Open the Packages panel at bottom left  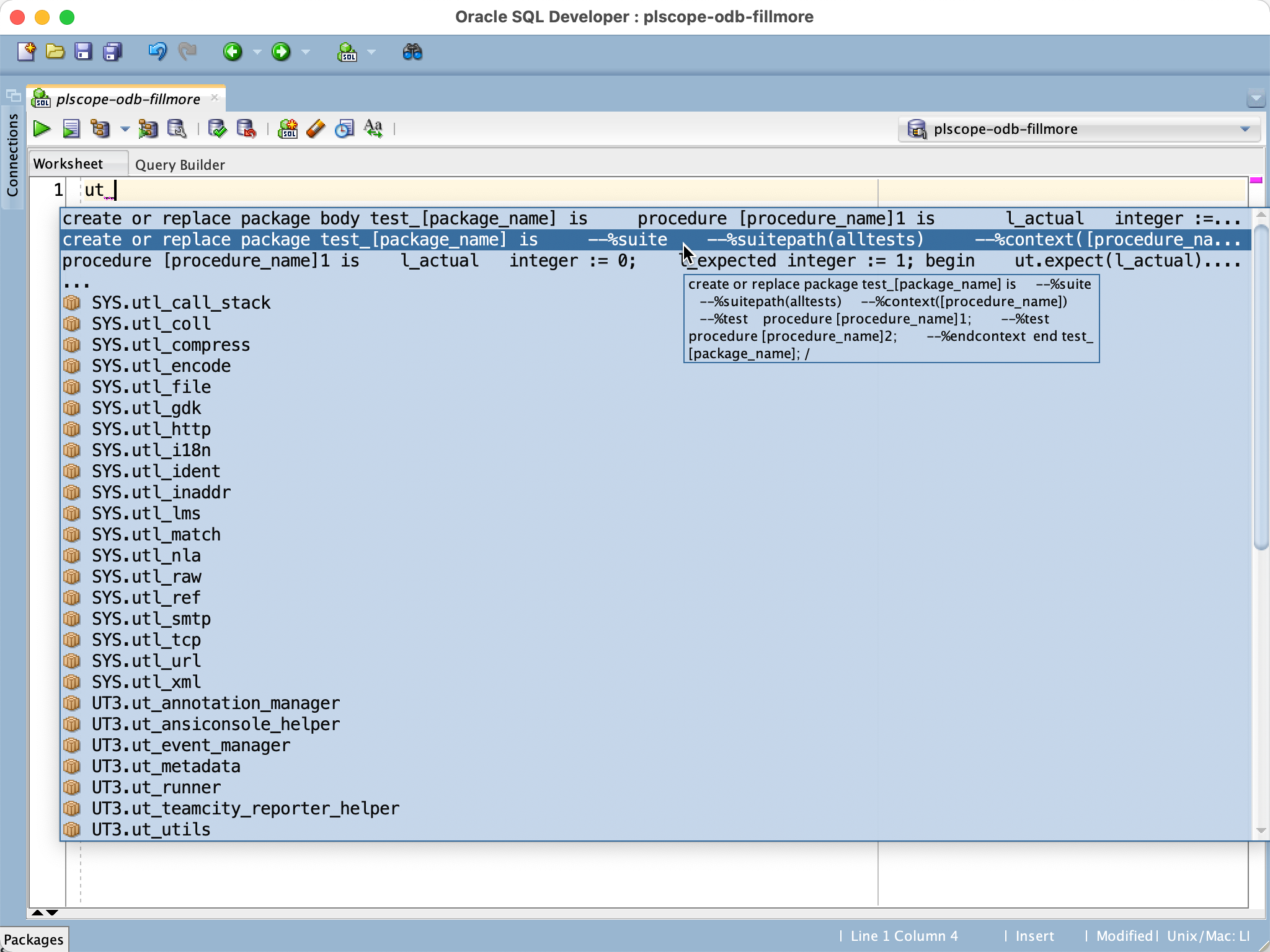pos(35,939)
